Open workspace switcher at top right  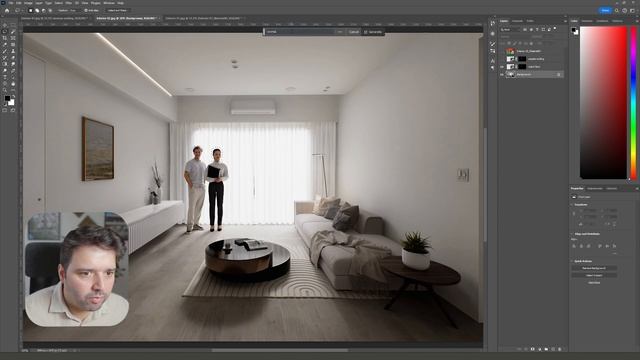pos(632,10)
